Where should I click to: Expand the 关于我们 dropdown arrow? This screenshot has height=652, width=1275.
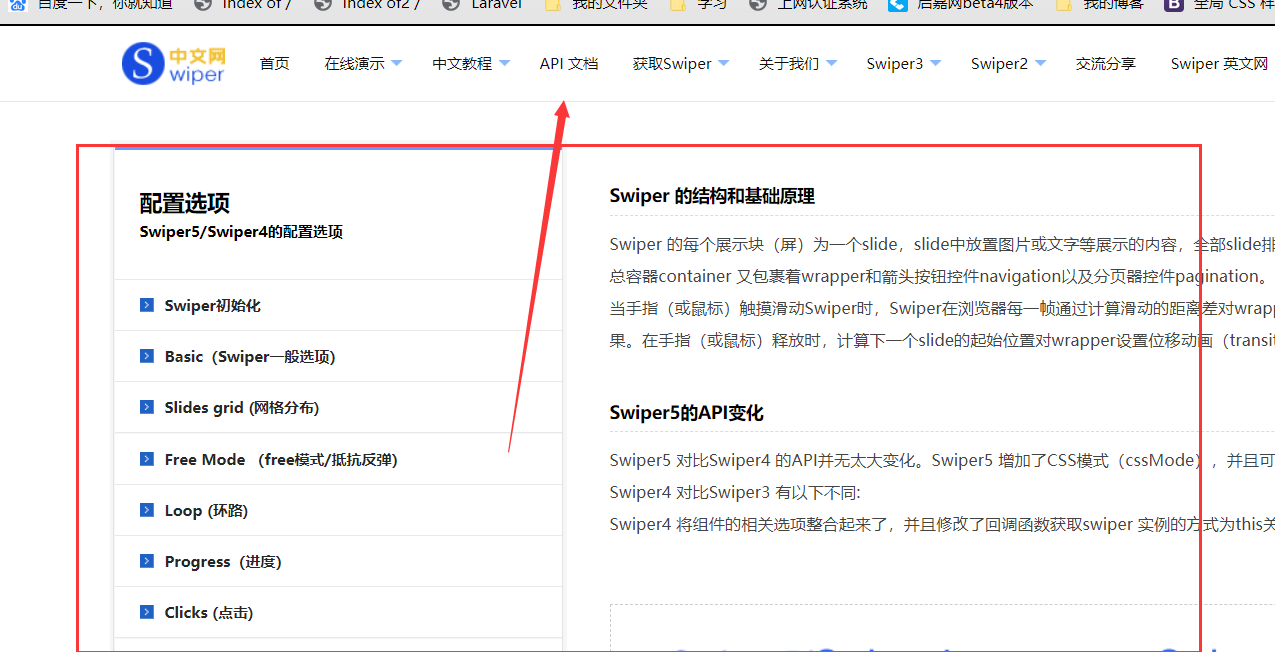831,63
